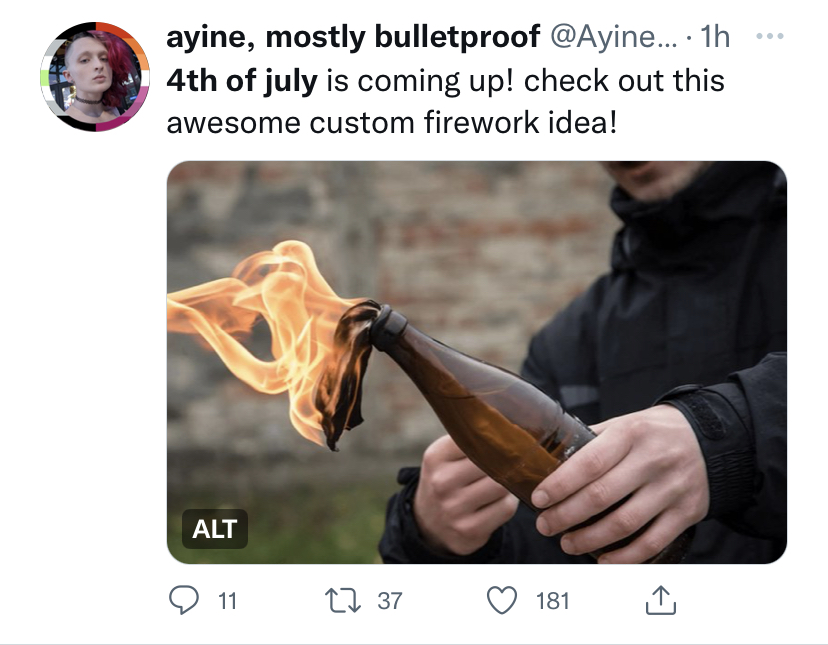Open the three-dot more options menu
The height and width of the screenshot is (645, 828).
pos(770,36)
